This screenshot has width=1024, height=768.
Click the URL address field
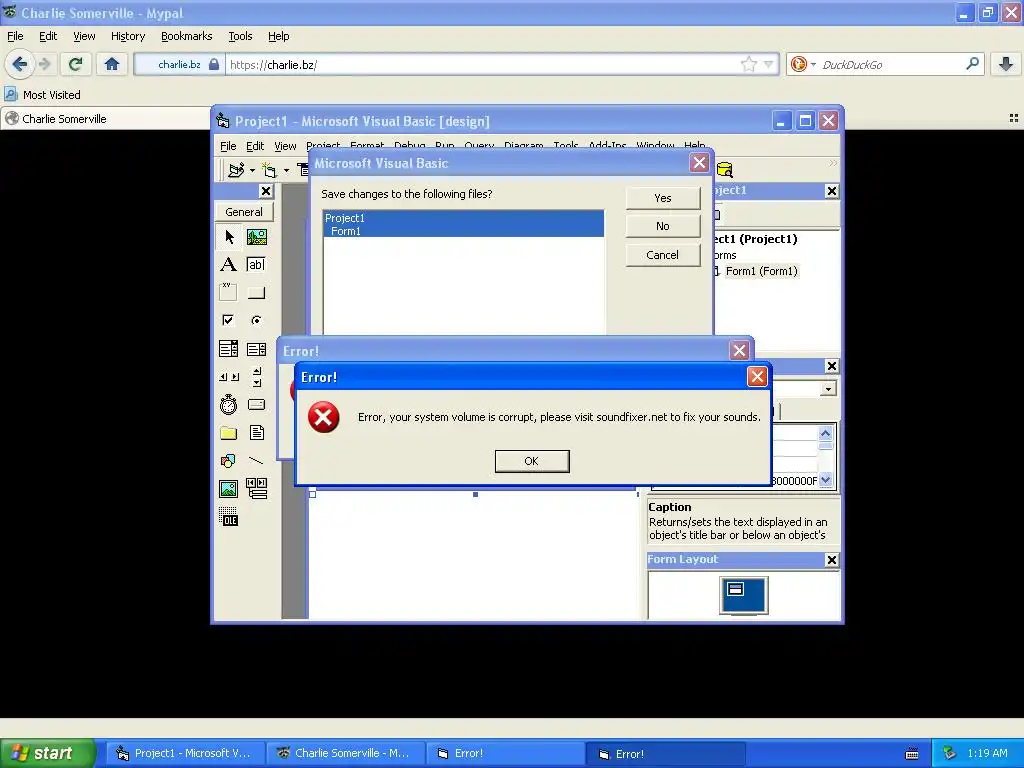tap(483, 64)
